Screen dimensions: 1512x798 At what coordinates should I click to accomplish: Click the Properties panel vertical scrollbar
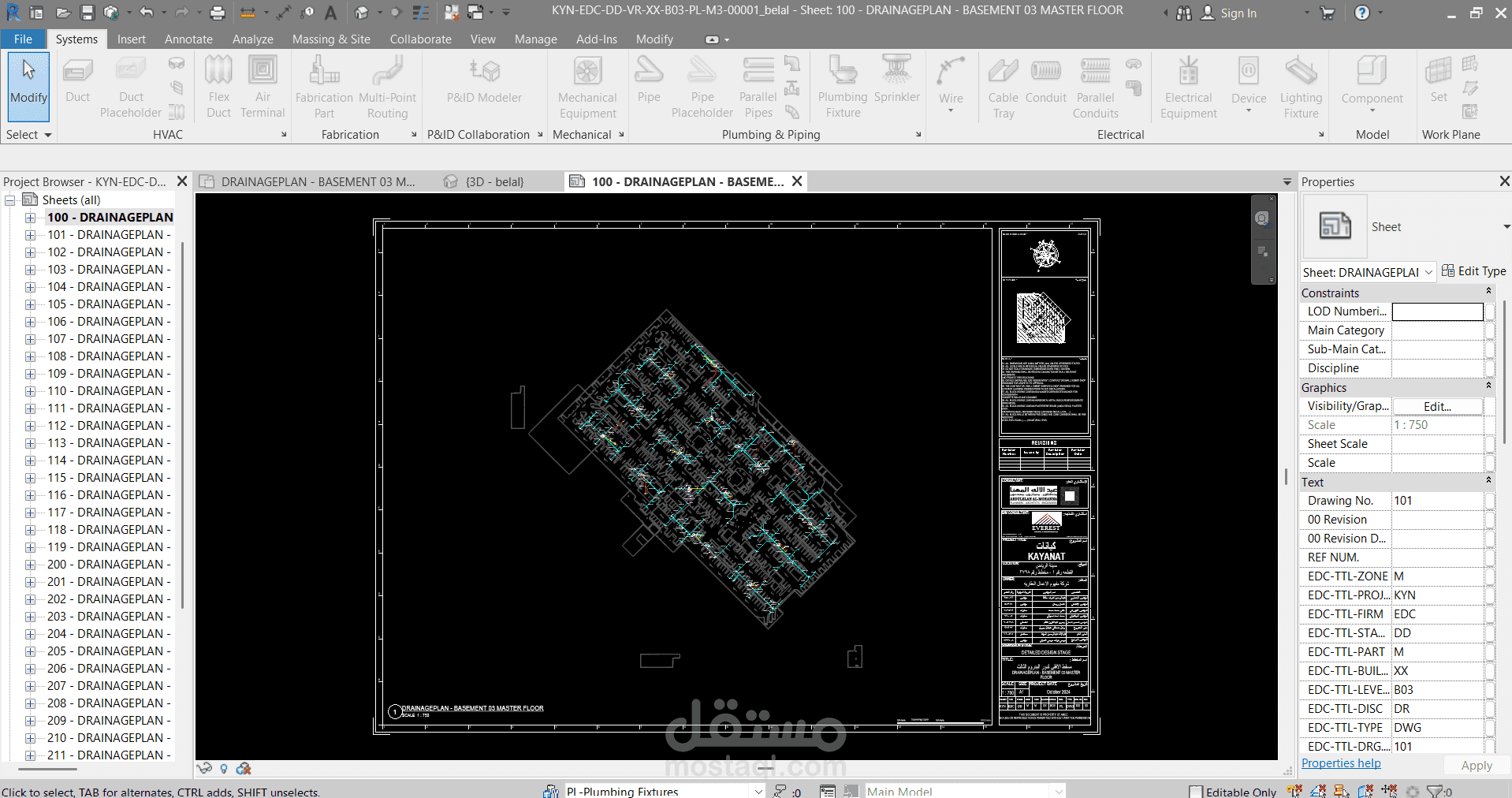(1506, 371)
